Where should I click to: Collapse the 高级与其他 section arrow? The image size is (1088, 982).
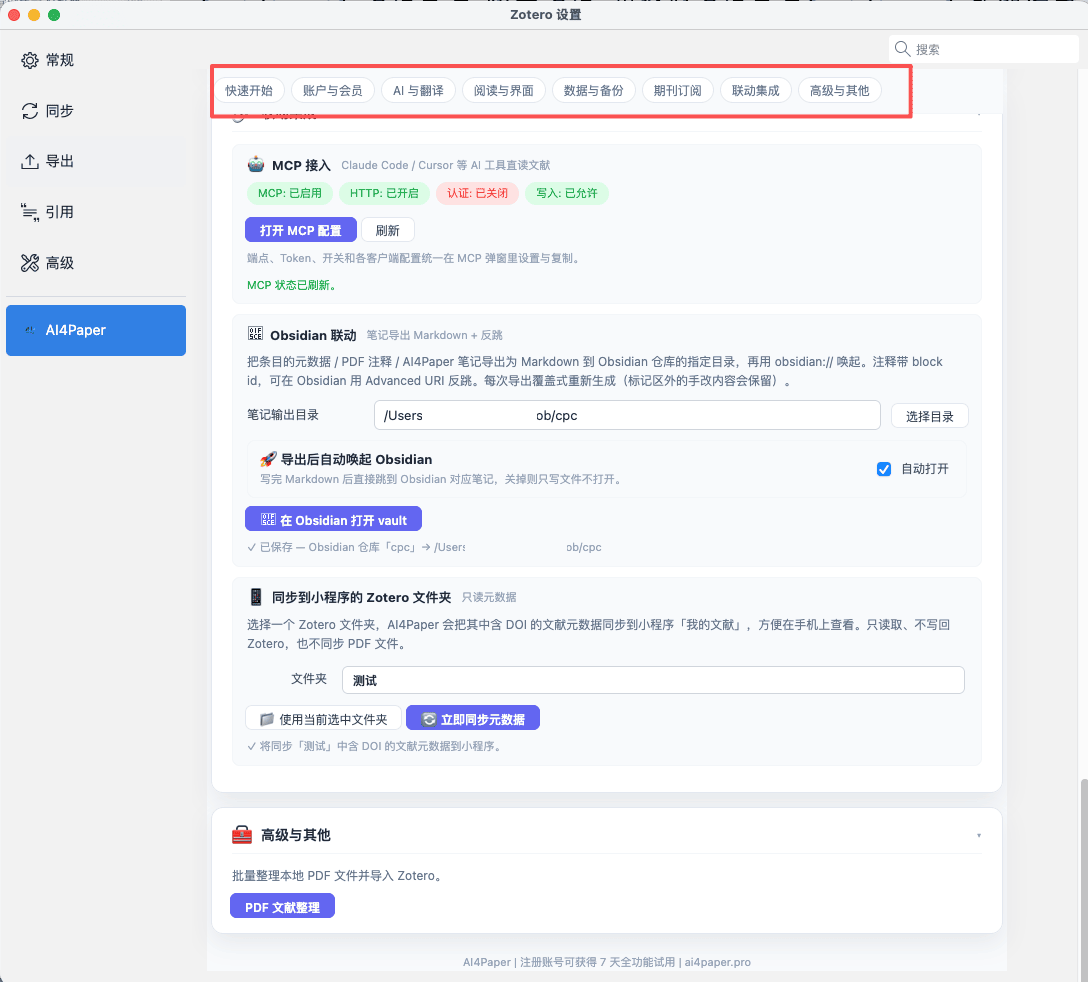(x=978, y=835)
